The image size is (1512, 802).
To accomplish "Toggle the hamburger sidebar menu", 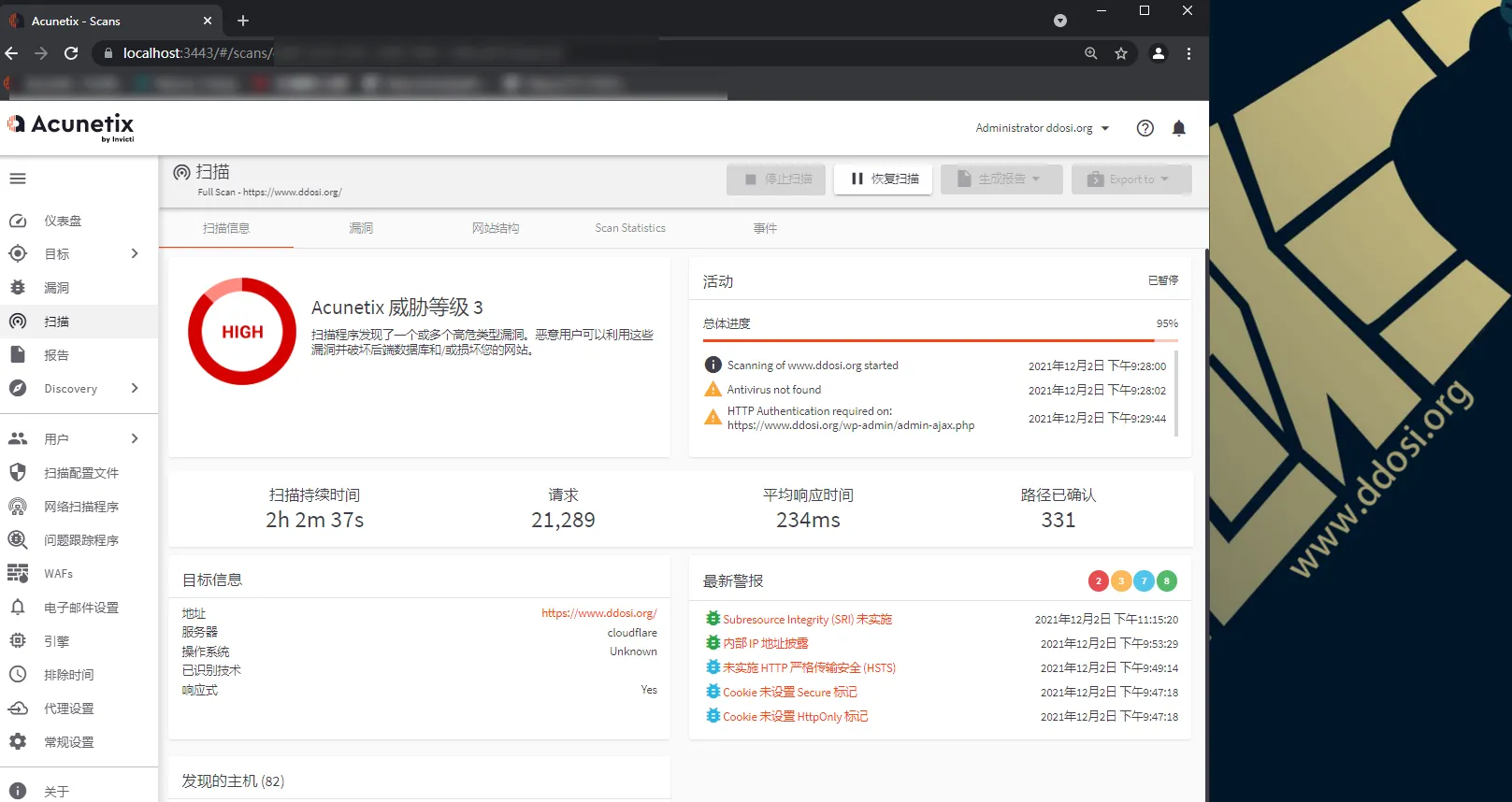I will pos(18,179).
